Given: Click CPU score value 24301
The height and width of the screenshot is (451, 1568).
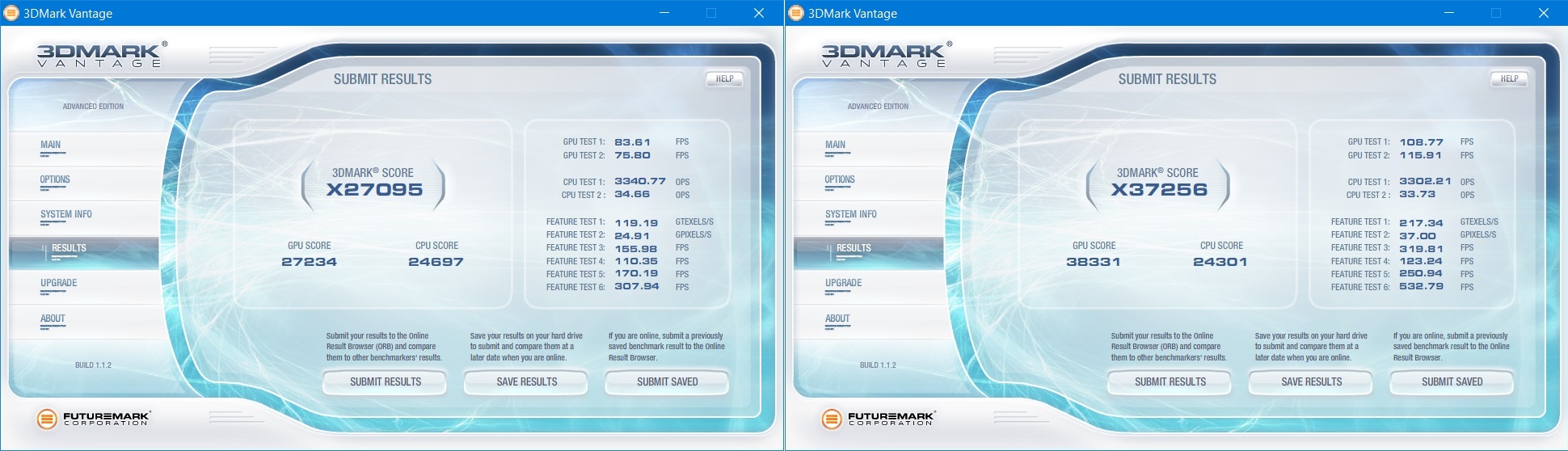Looking at the screenshot, I should [x=1220, y=262].
